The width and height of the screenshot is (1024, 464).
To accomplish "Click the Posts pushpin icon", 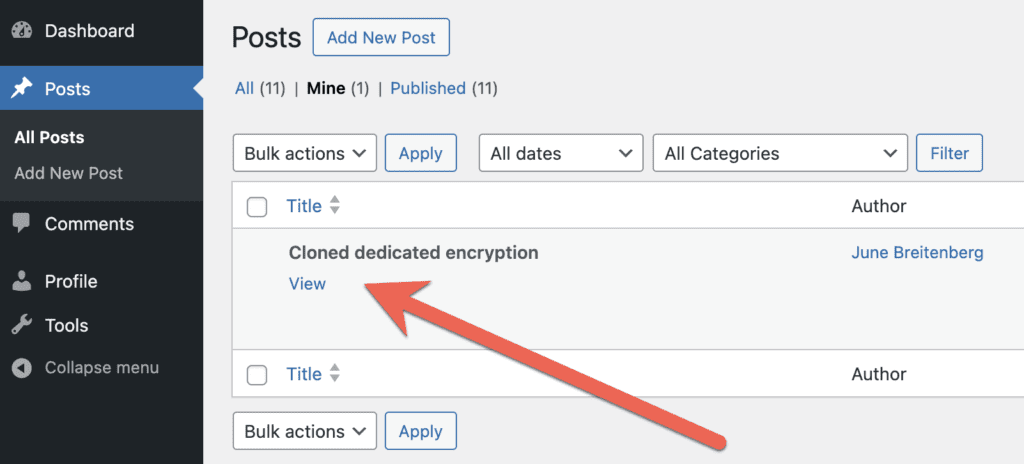I will click(22, 89).
